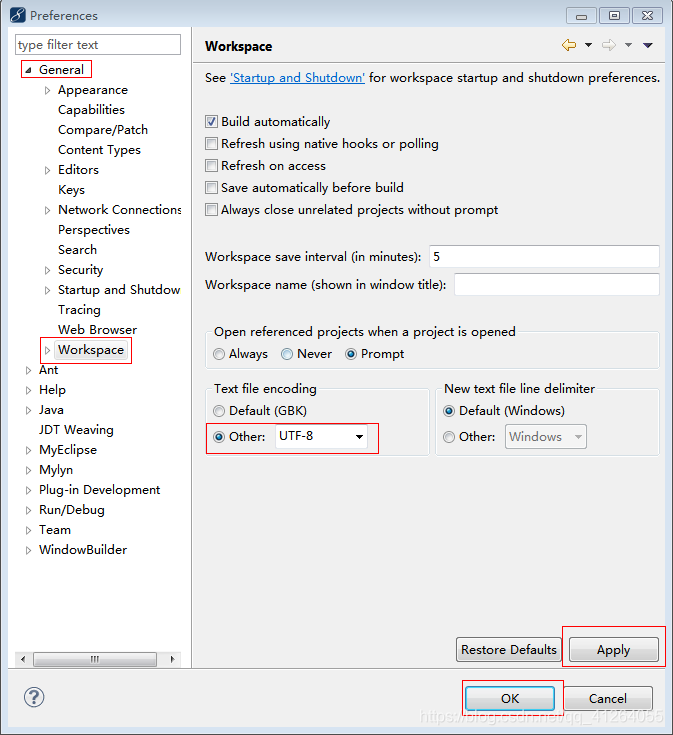
Task: Select Compare/Patch in the tree
Action: [x=103, y=130]
